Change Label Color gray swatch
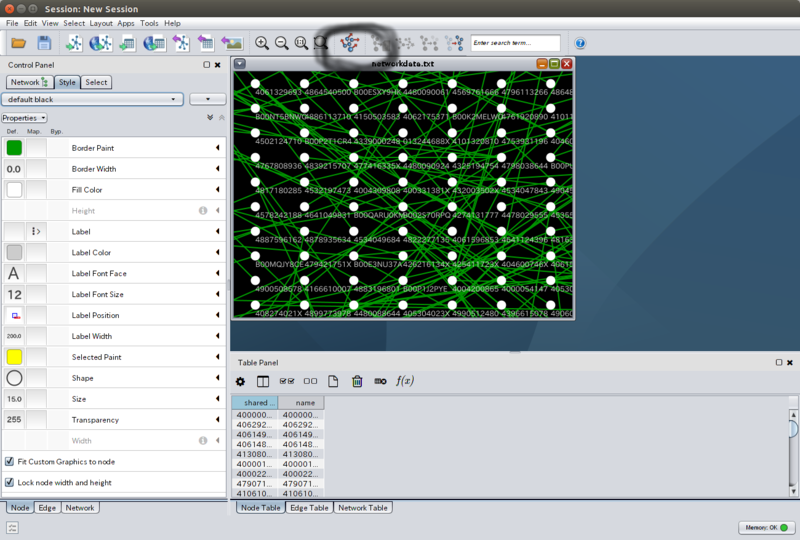This screenshot has width=800, height=540. pos(14,253)
